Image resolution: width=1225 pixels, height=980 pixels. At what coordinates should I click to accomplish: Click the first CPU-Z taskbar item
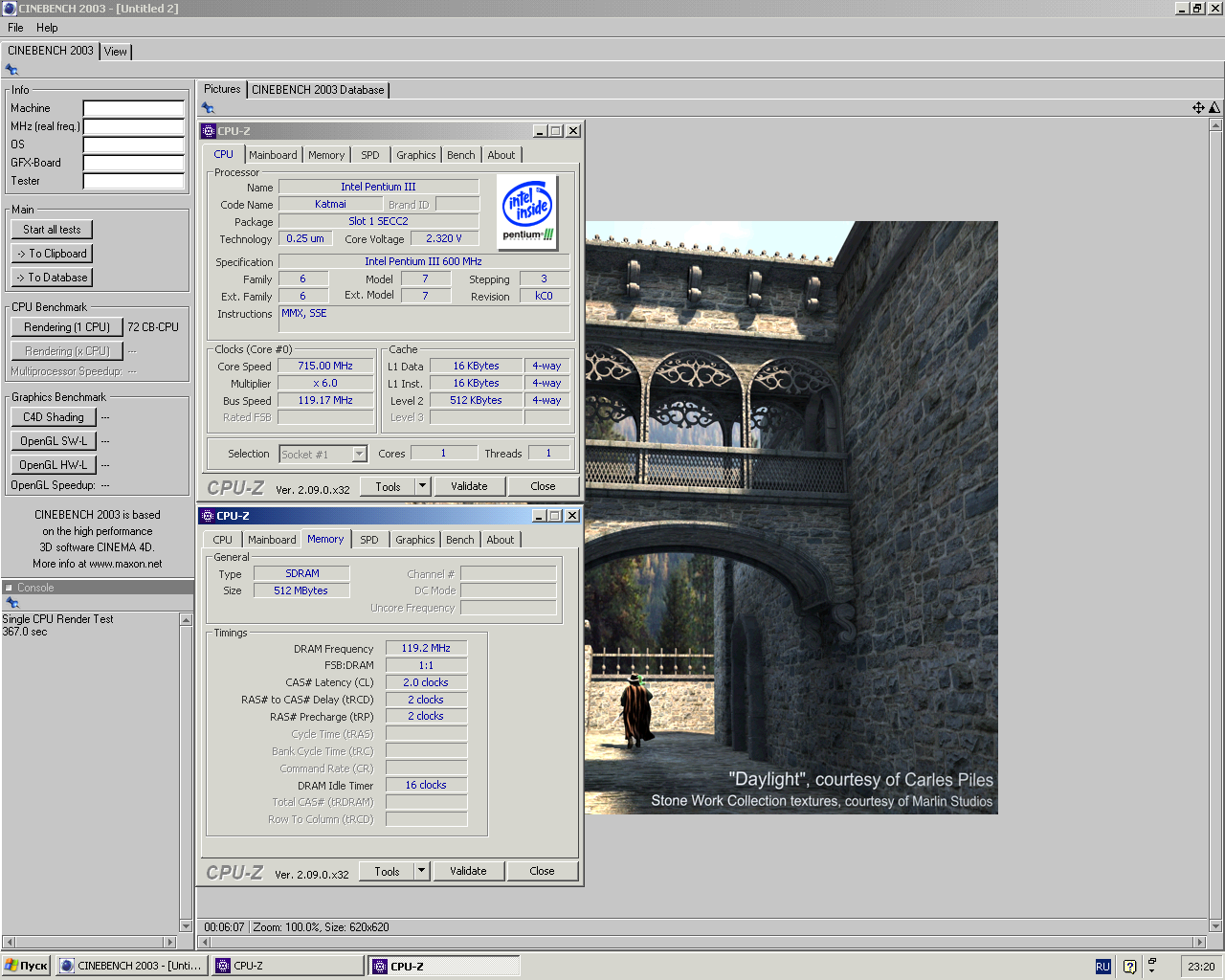point(288,966)
